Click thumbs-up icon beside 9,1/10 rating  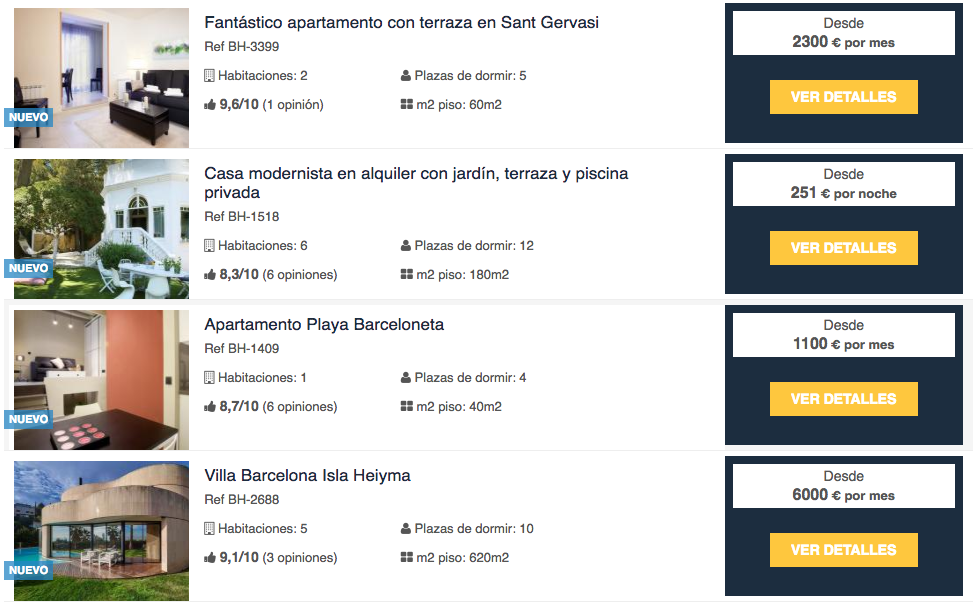coord(210,558)
